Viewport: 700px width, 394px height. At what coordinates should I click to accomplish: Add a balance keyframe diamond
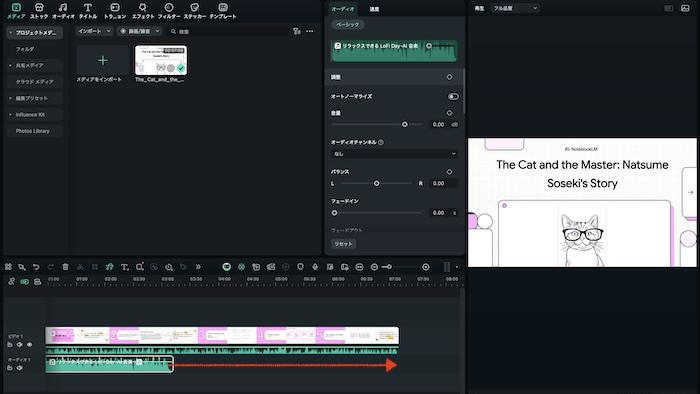[x=449, y=172]
